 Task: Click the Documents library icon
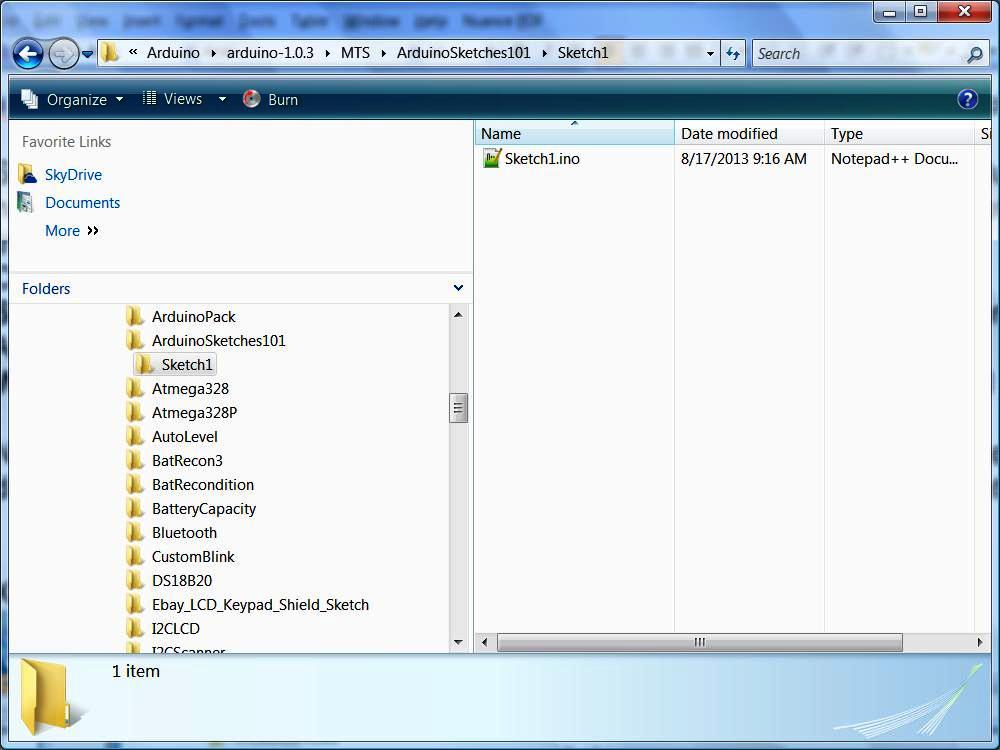click(26, 202)
